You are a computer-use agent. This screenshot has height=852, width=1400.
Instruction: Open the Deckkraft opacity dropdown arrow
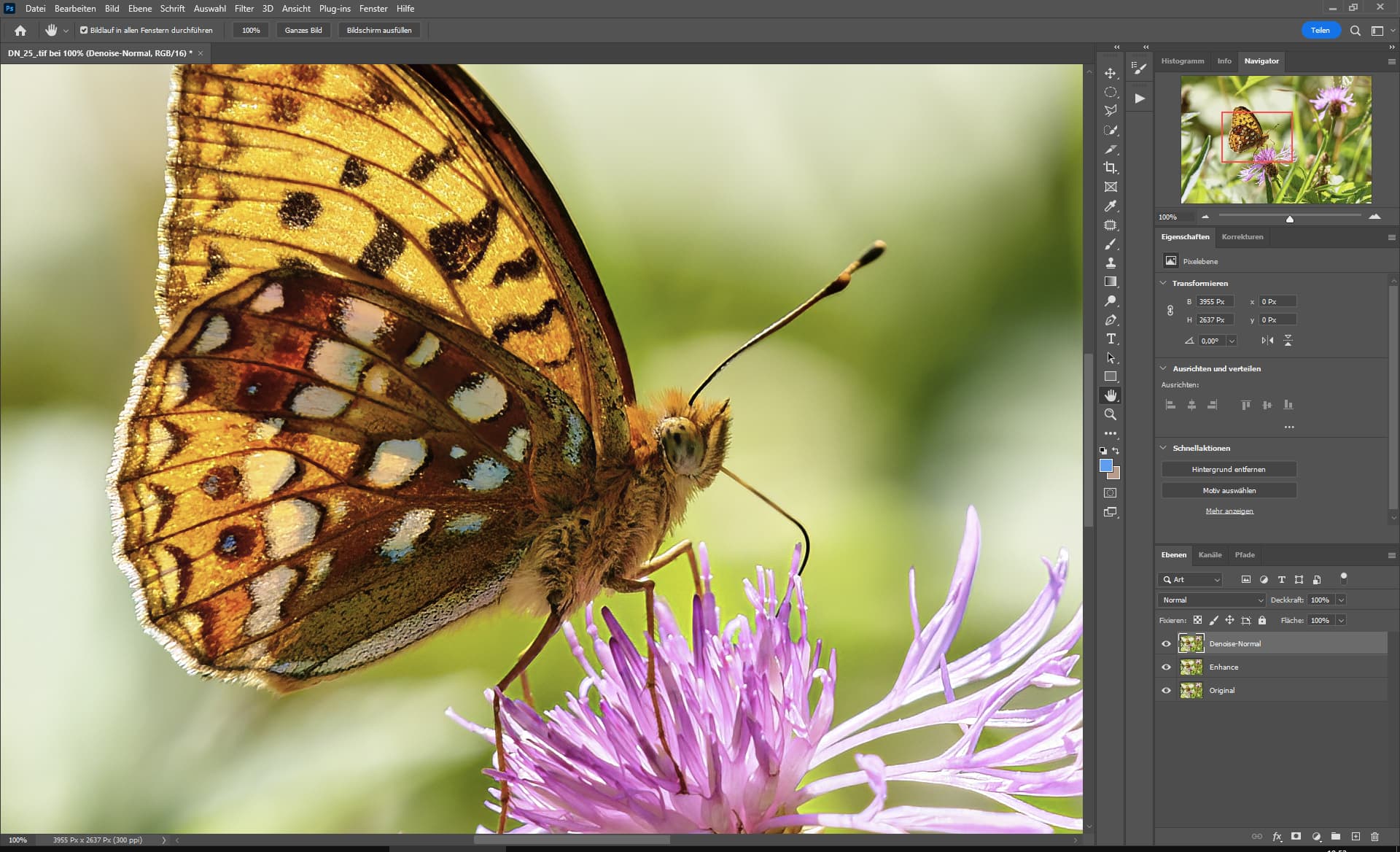1341,600
